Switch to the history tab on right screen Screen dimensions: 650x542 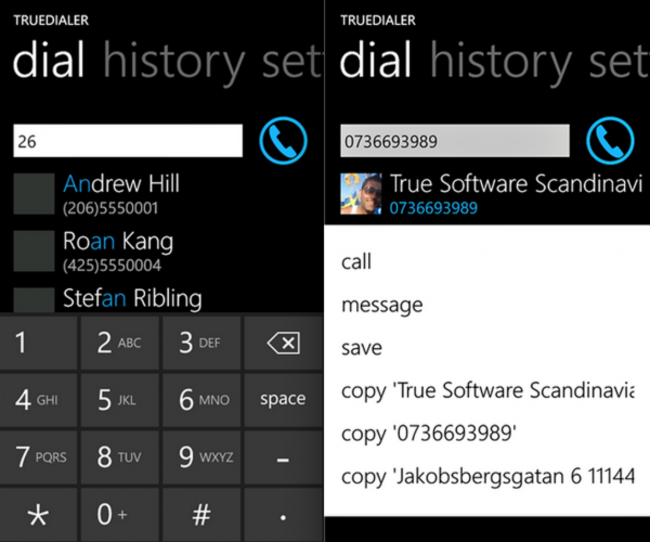(499, 62)
